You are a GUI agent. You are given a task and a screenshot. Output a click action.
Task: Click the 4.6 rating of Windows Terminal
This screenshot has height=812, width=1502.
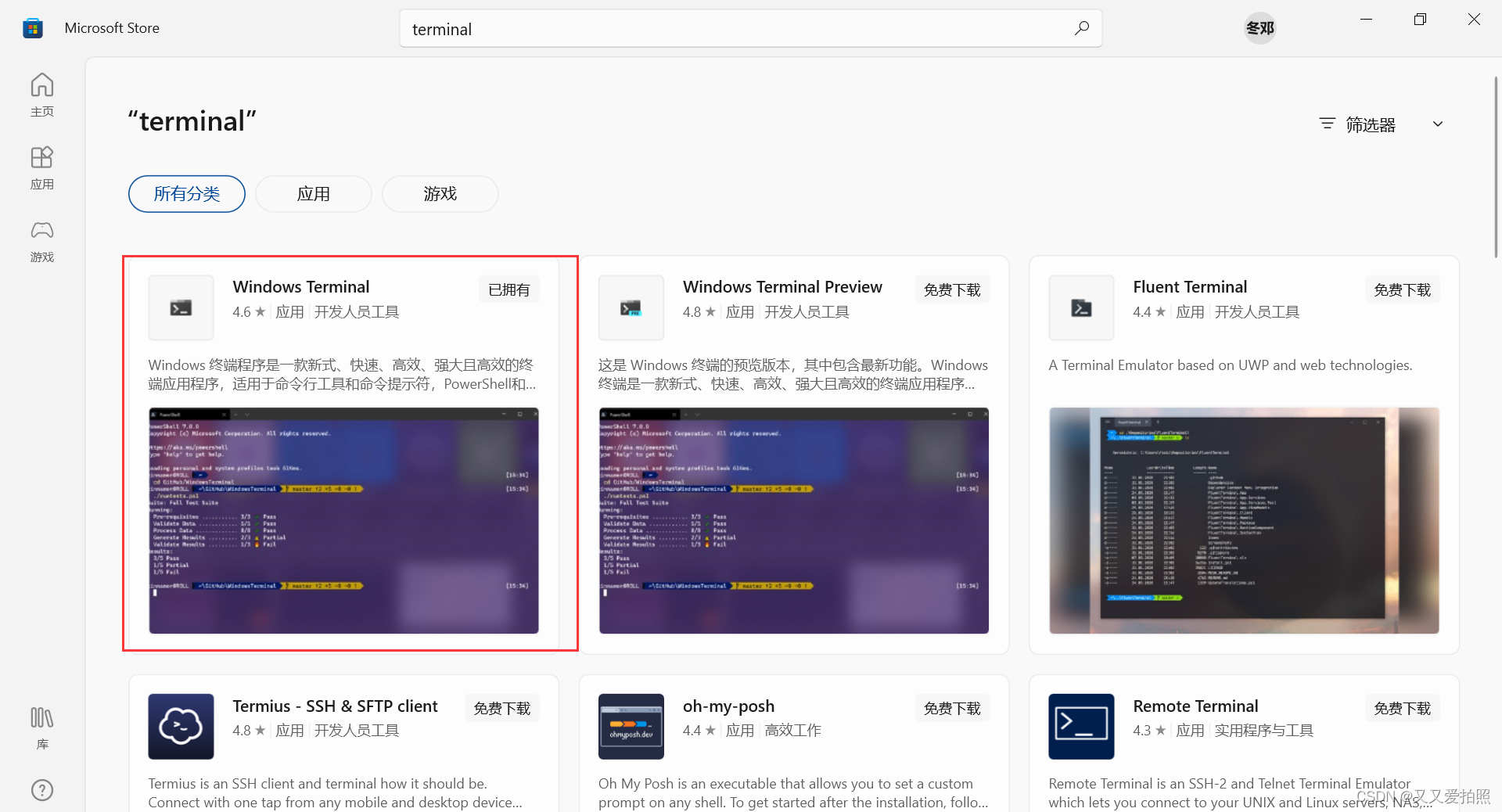coord(249,312)
